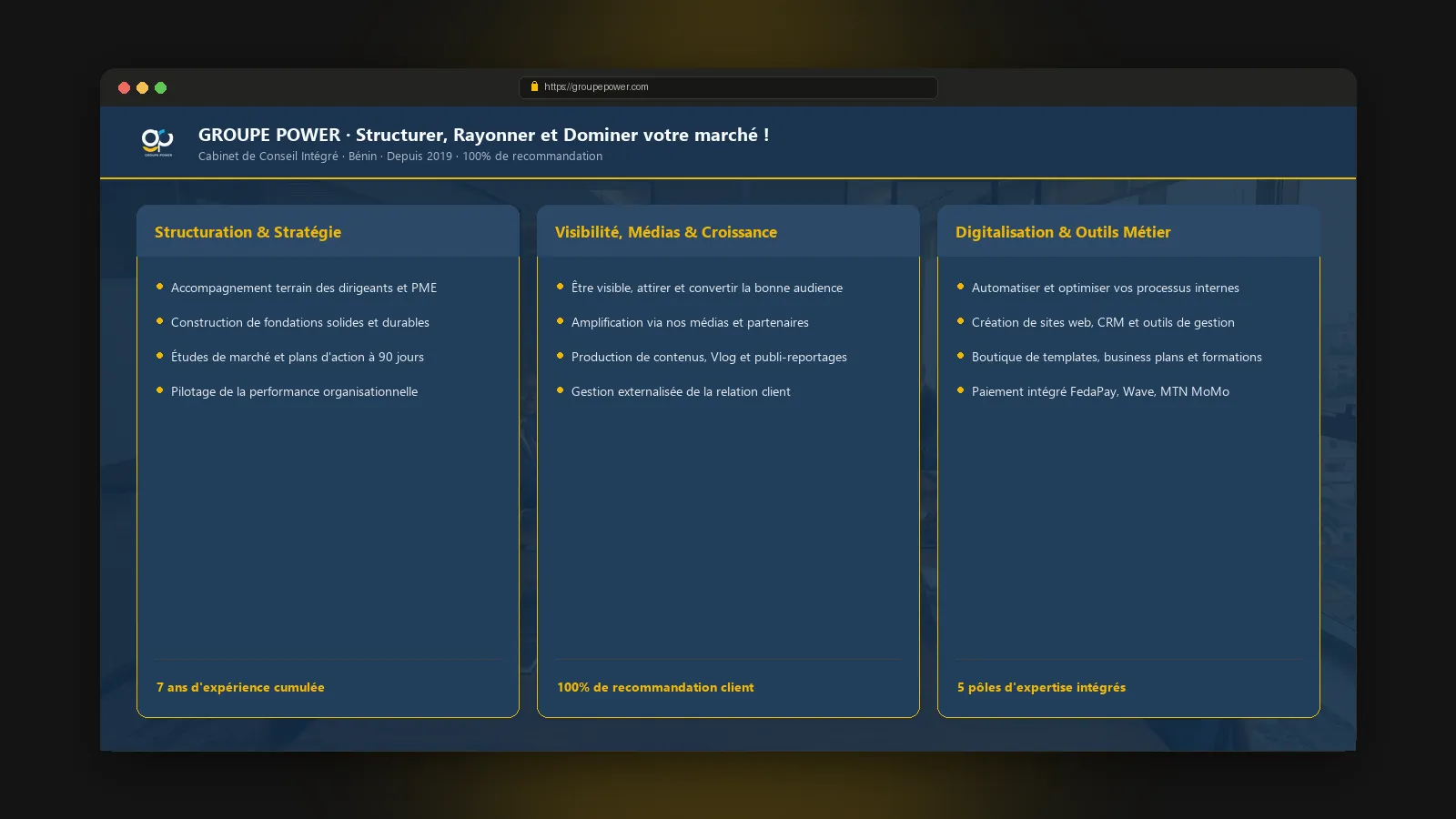The image size is (1456, 819).
Task: Select 'Amplification via nos médias et partenaires'
Action: tap(690, 322)
